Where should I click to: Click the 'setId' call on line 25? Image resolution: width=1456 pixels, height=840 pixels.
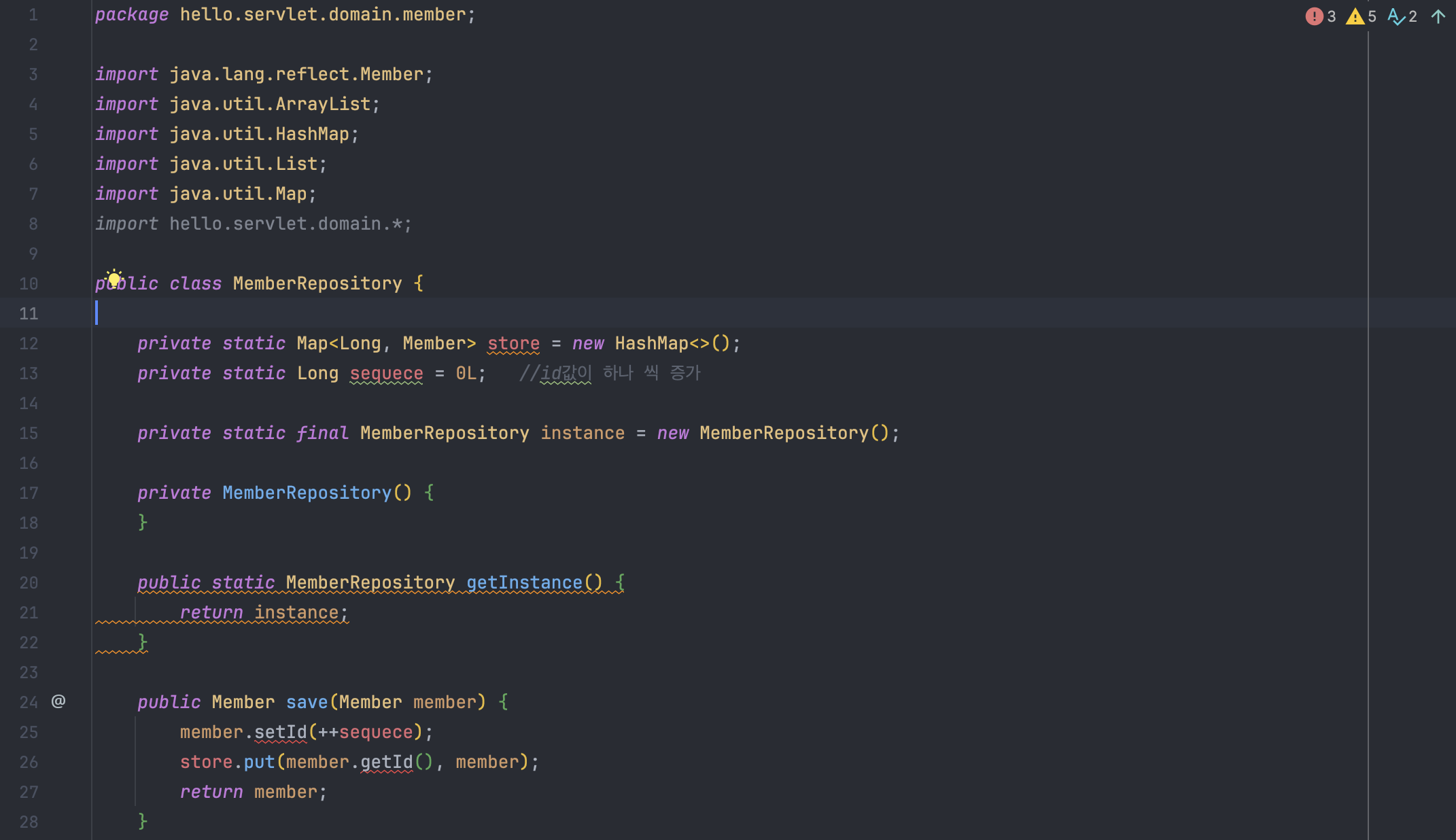click(280, 732)
